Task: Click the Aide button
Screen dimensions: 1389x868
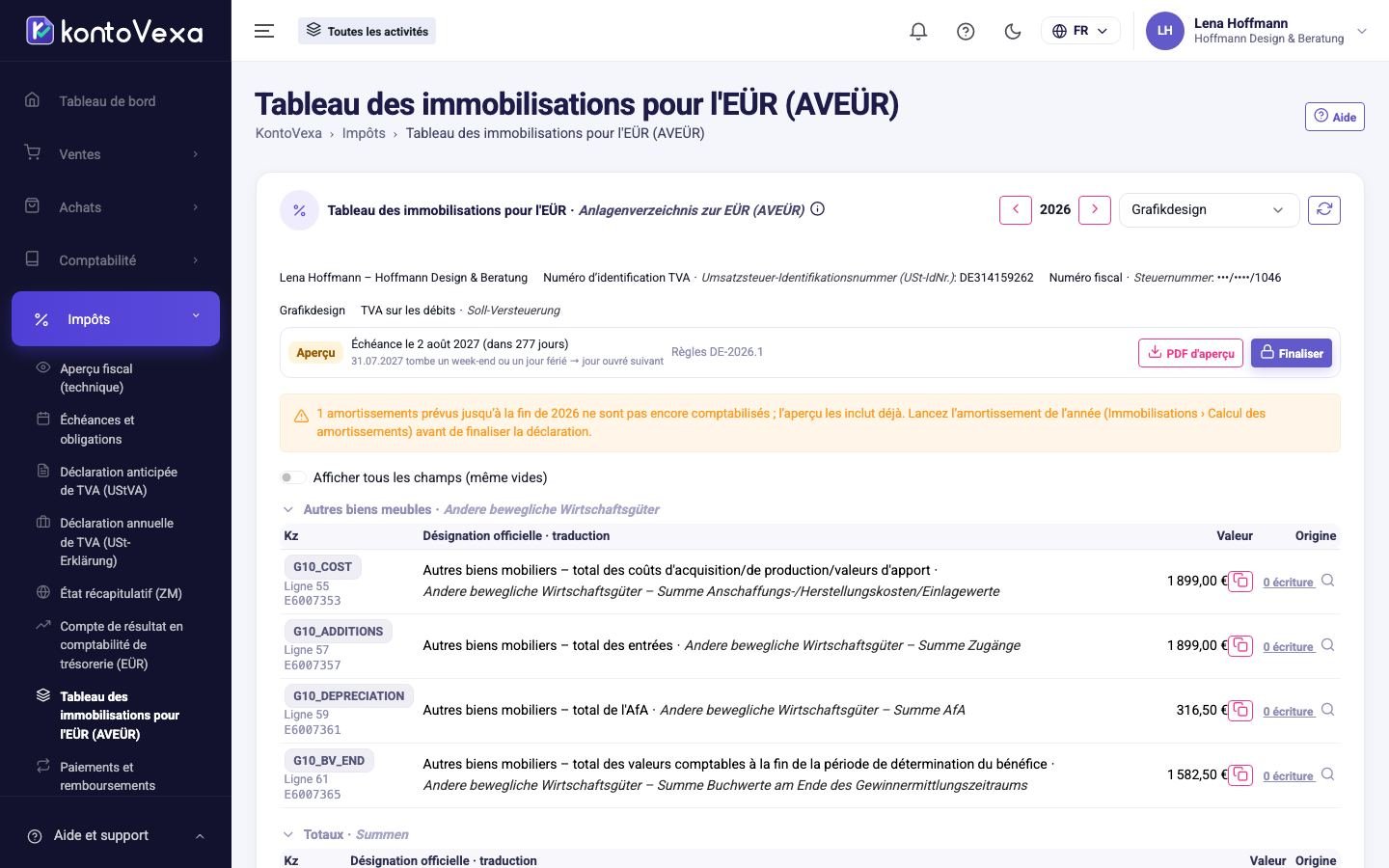Action: coord(1334,117)
